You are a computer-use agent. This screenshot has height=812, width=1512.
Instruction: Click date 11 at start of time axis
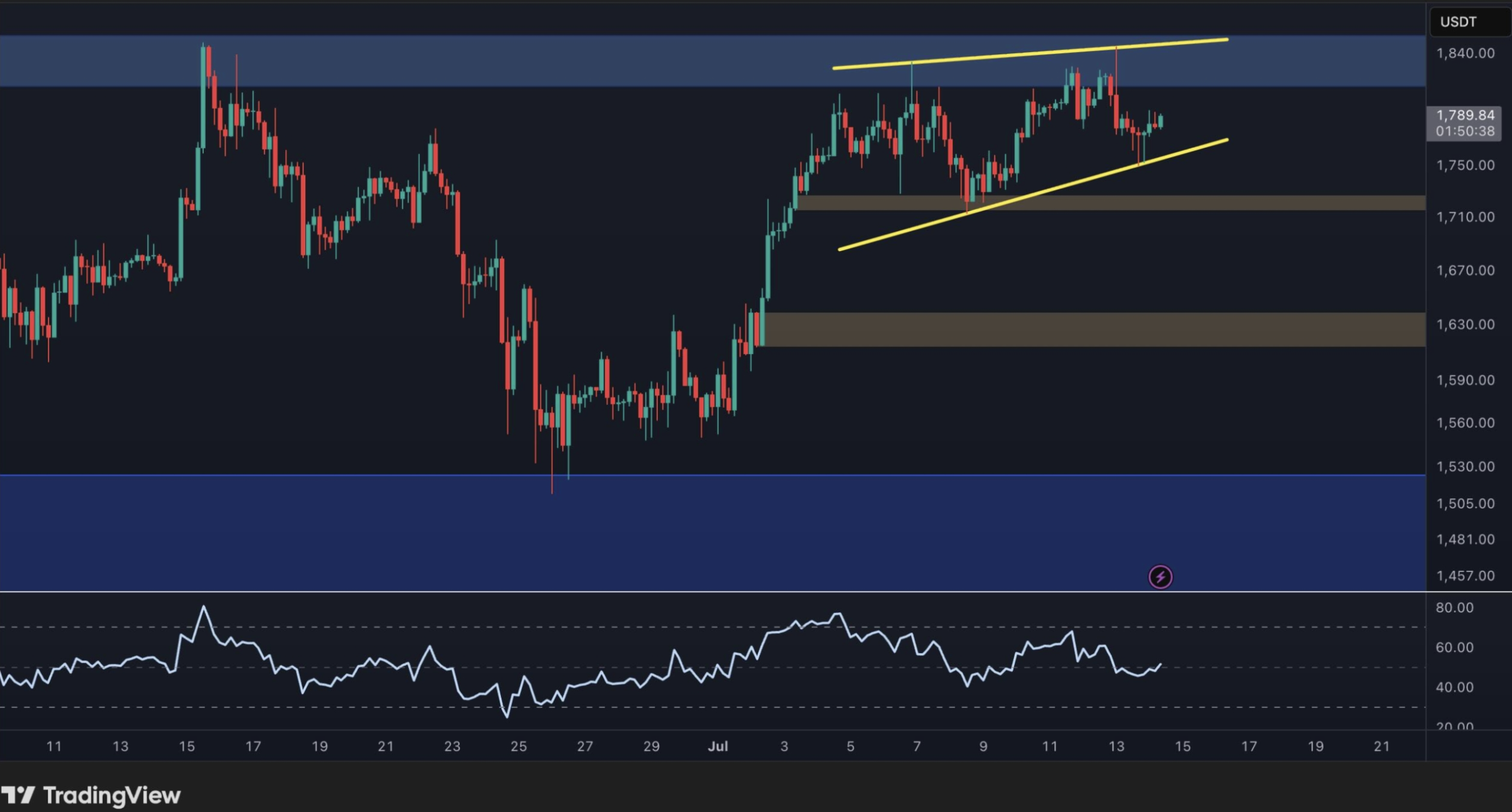click(54, 746)
